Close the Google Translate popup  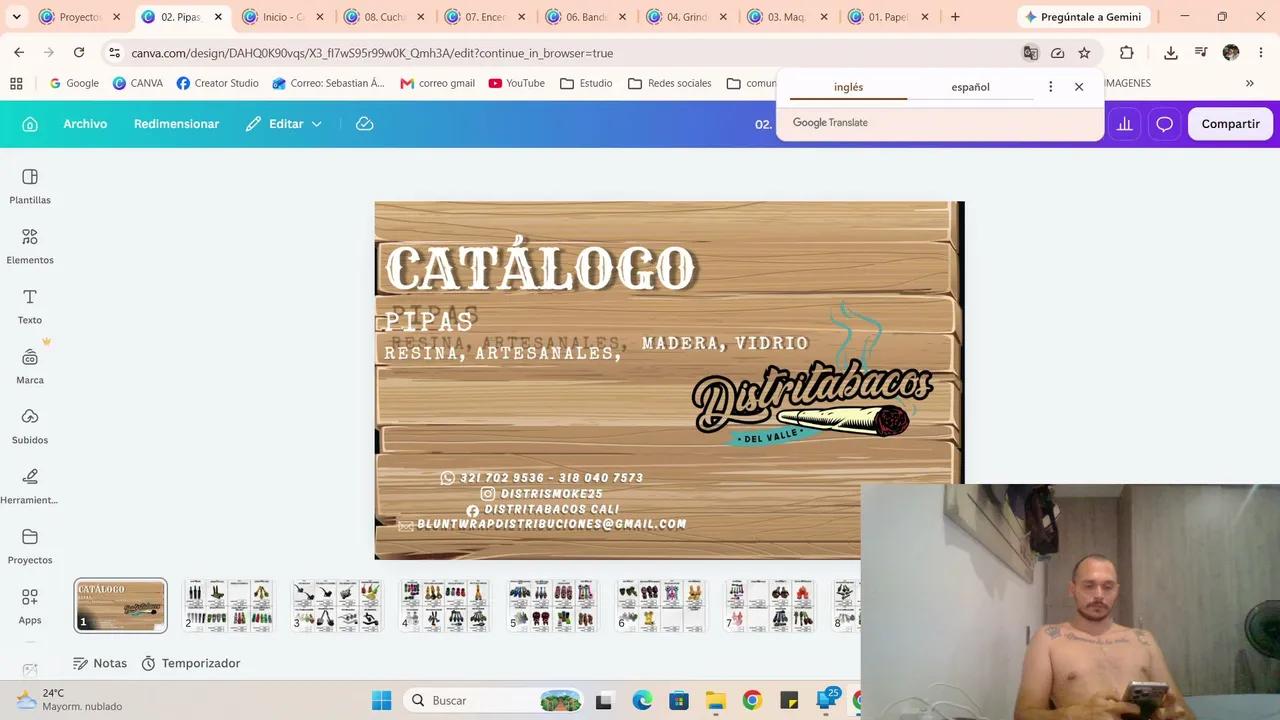click(1079, 87)
